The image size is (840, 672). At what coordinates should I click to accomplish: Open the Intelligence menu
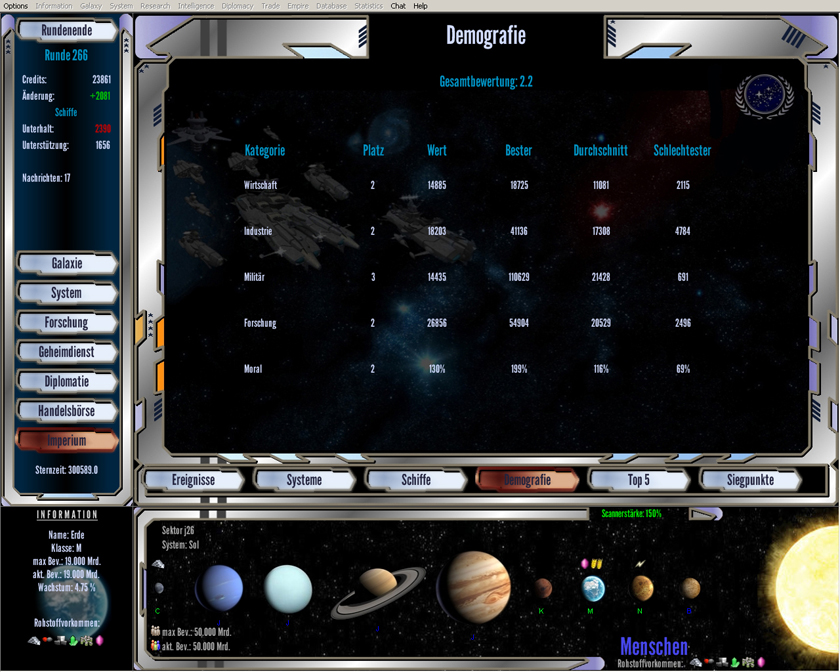[x=196, y=6]
